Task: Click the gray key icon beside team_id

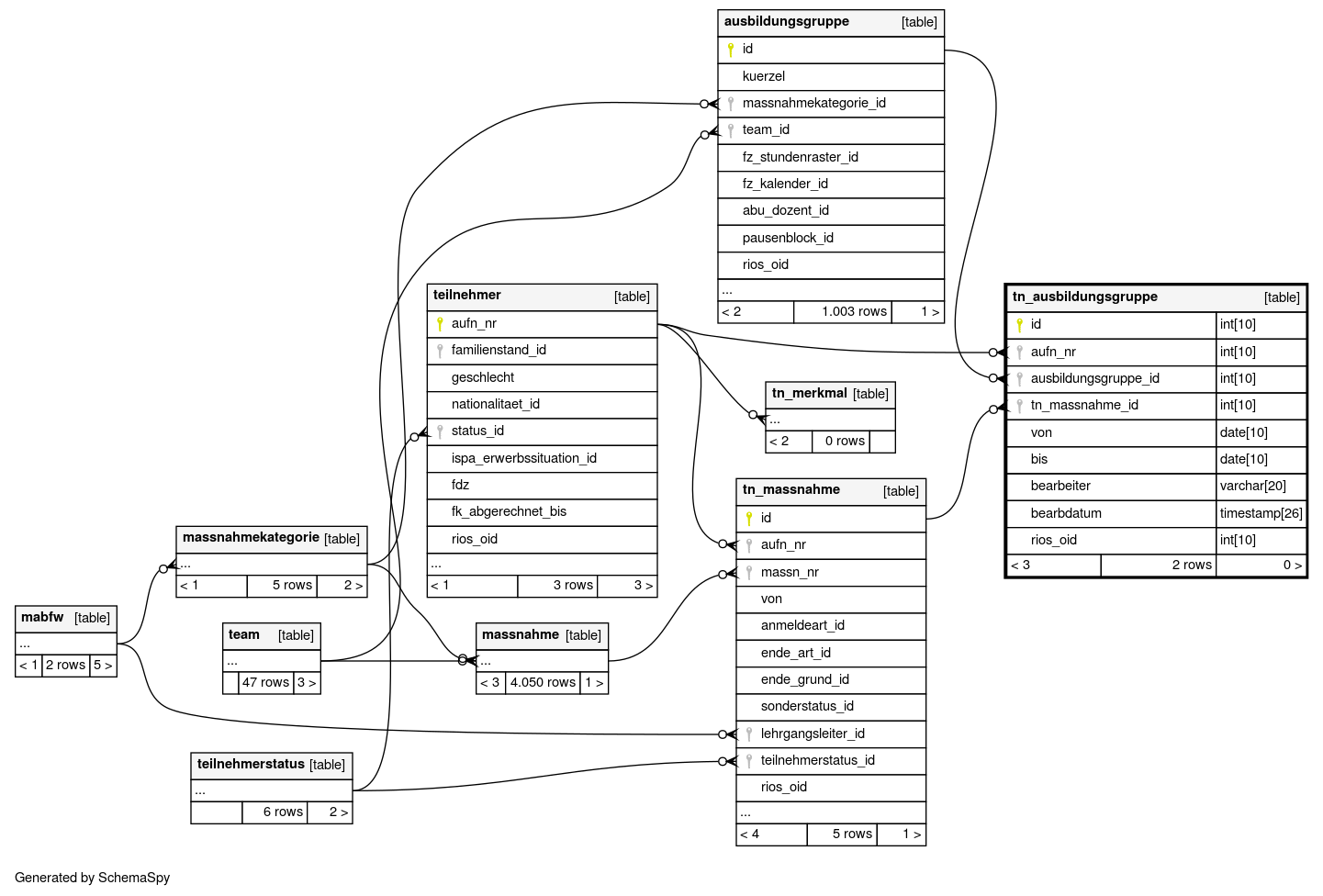Action: pos(731,130)
